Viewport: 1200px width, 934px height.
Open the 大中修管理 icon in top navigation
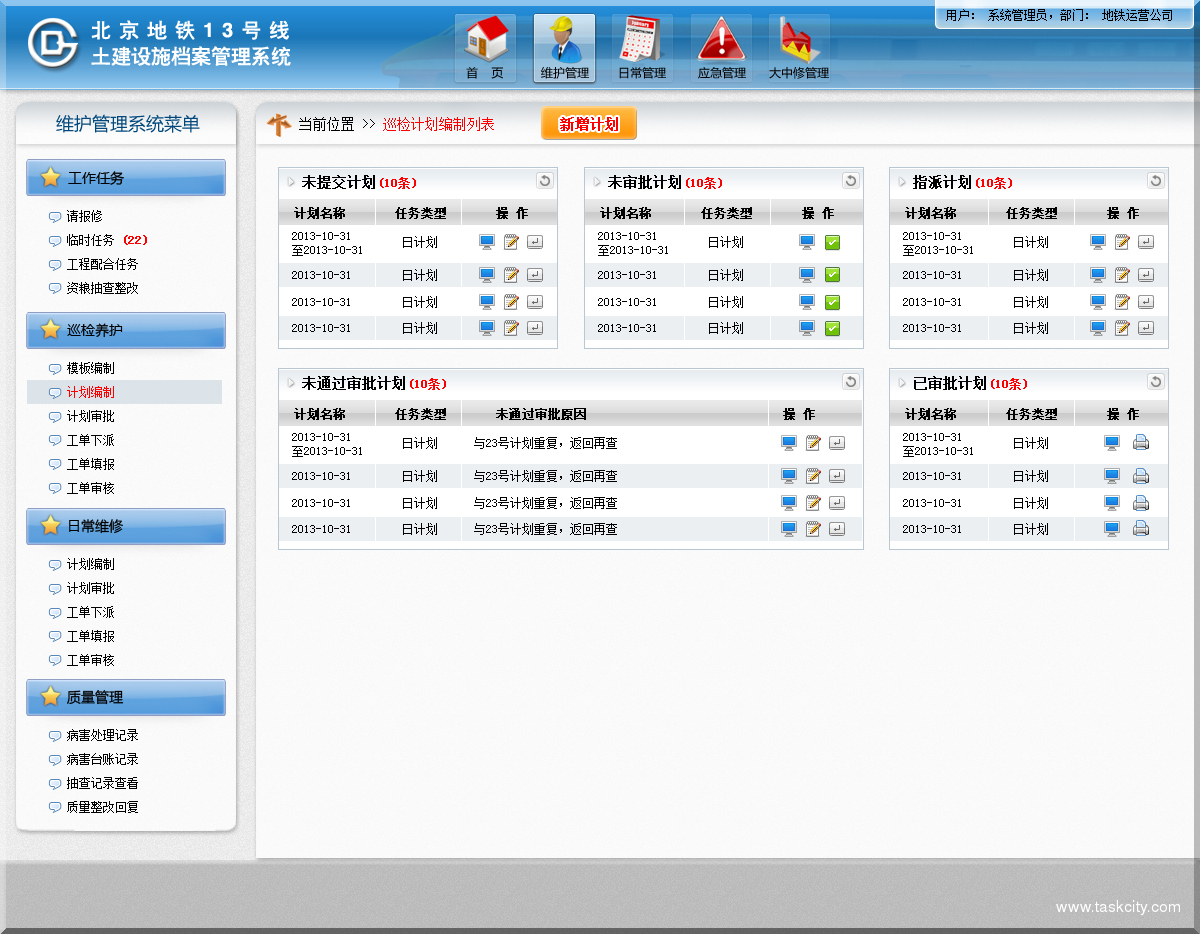[798, 48]
